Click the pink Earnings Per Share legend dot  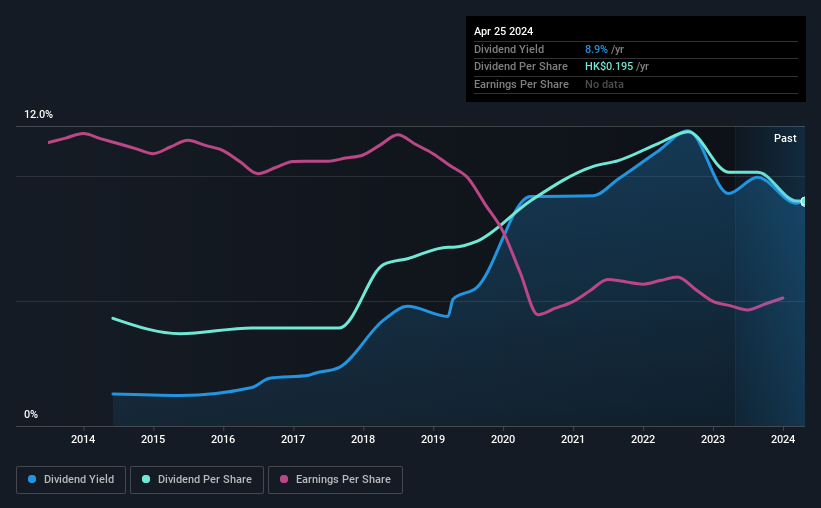coord(284,479)
